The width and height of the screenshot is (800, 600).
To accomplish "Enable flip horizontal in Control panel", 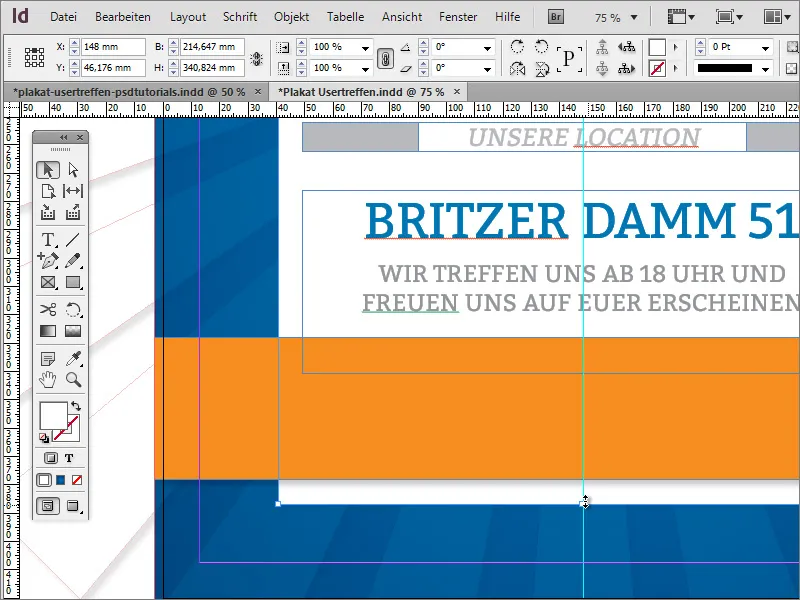I will (517, 67).
